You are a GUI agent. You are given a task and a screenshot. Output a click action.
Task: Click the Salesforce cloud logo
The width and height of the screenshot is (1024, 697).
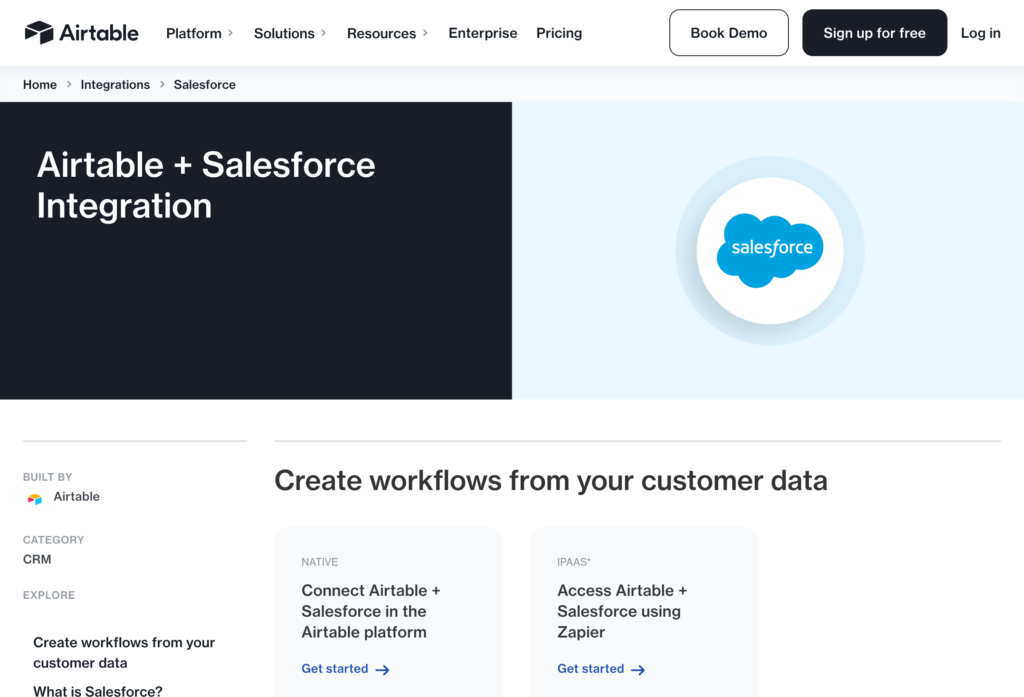tap(770, 249)
